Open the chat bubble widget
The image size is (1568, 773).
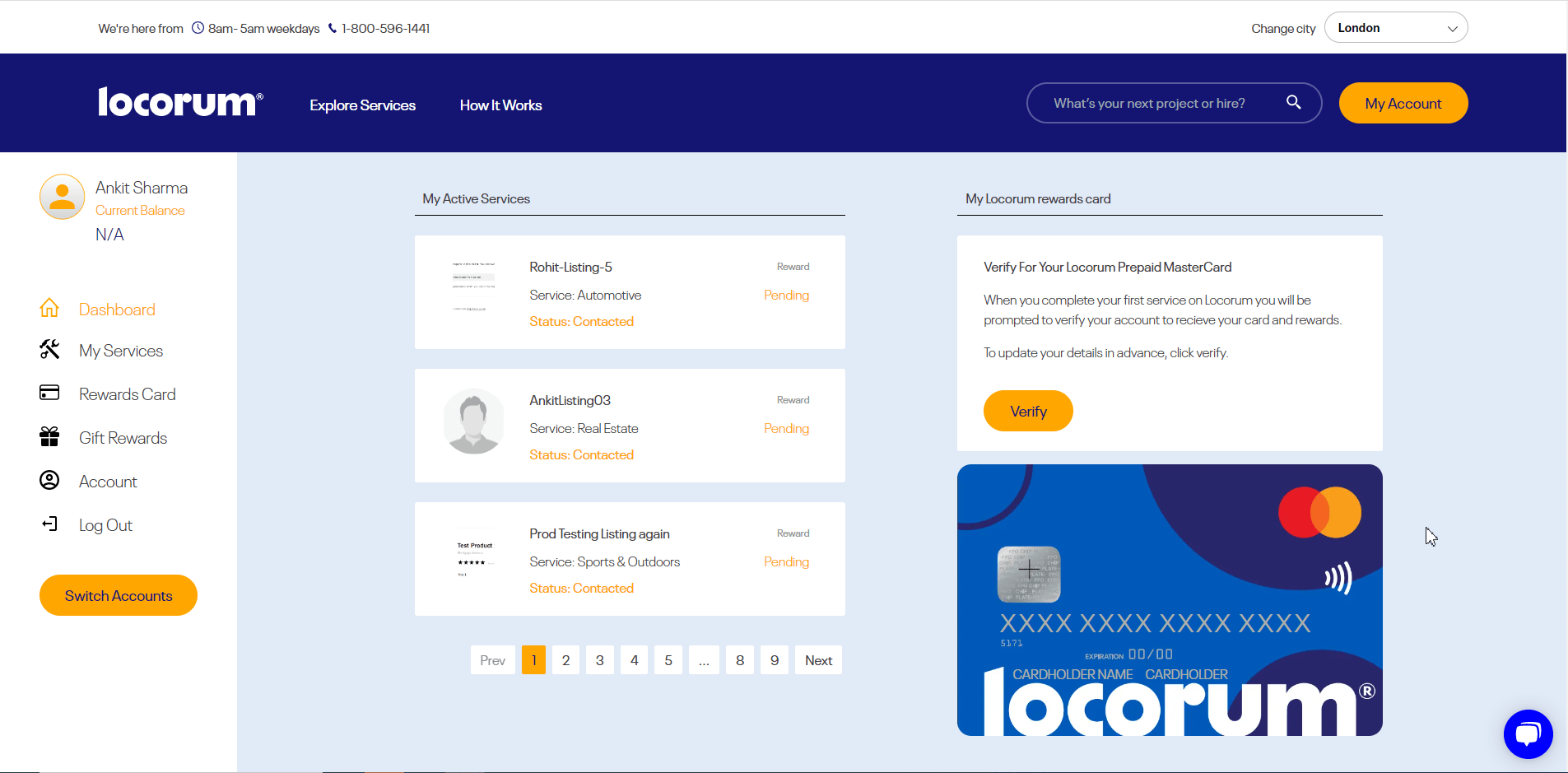click(1528, 733)
